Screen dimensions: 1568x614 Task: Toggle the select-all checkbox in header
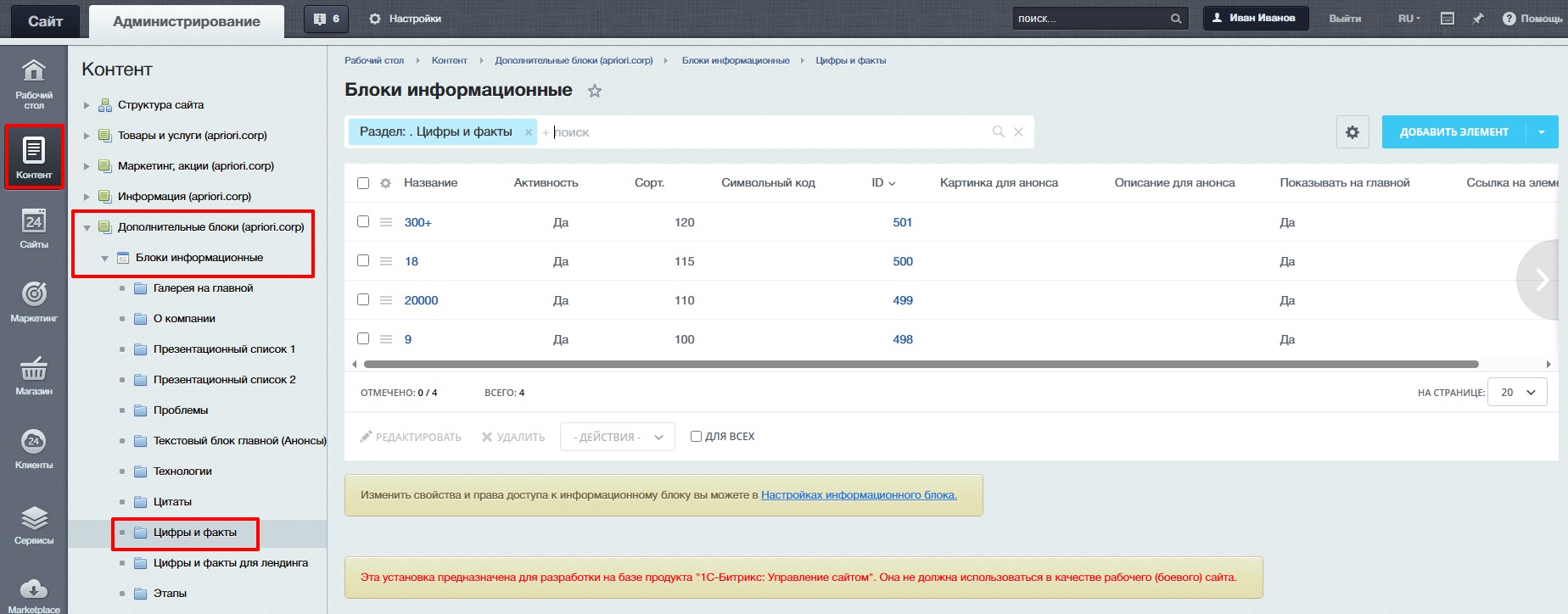click(363, 183)
